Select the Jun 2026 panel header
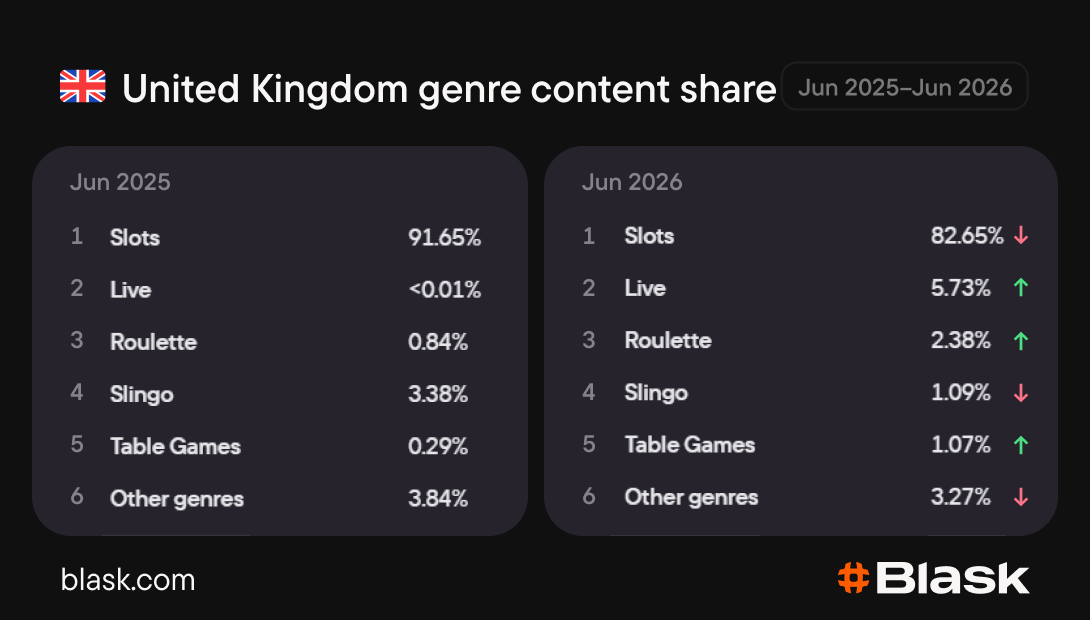 coord(632,182)
